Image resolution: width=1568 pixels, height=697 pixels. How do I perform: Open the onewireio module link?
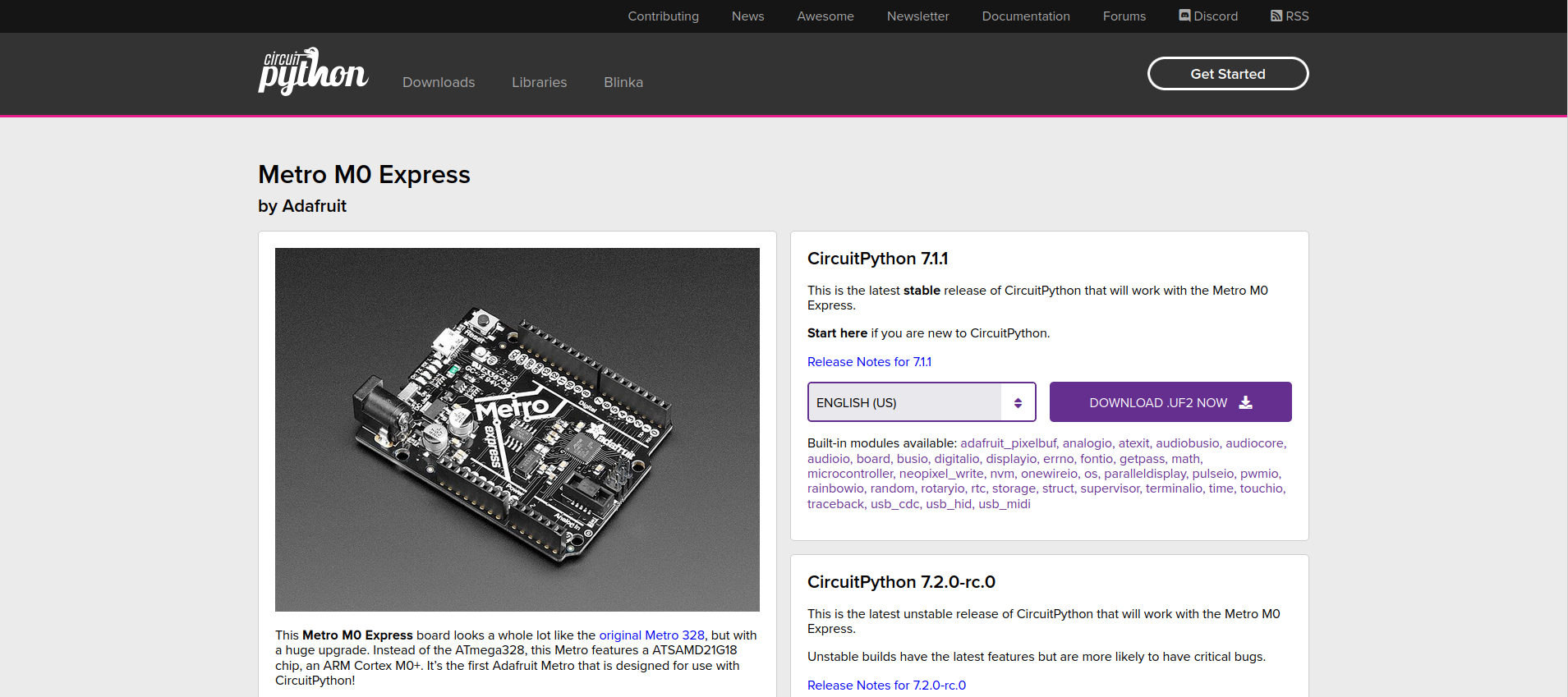point(1049,474)
